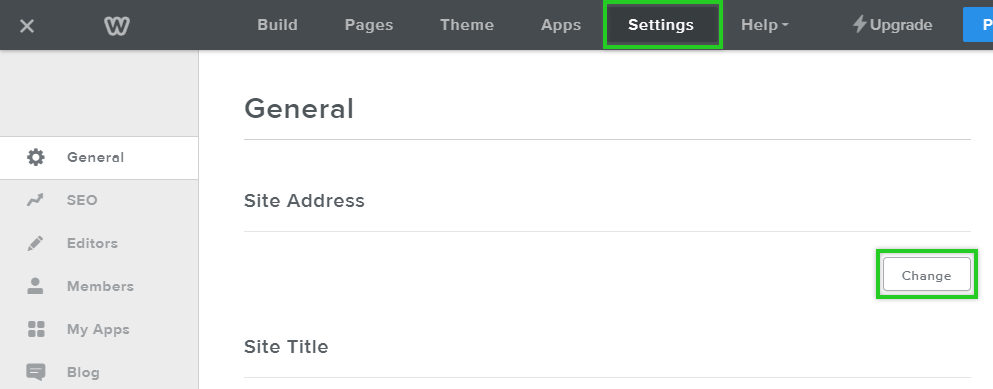Open Members settings section

[x=99, y=286]
